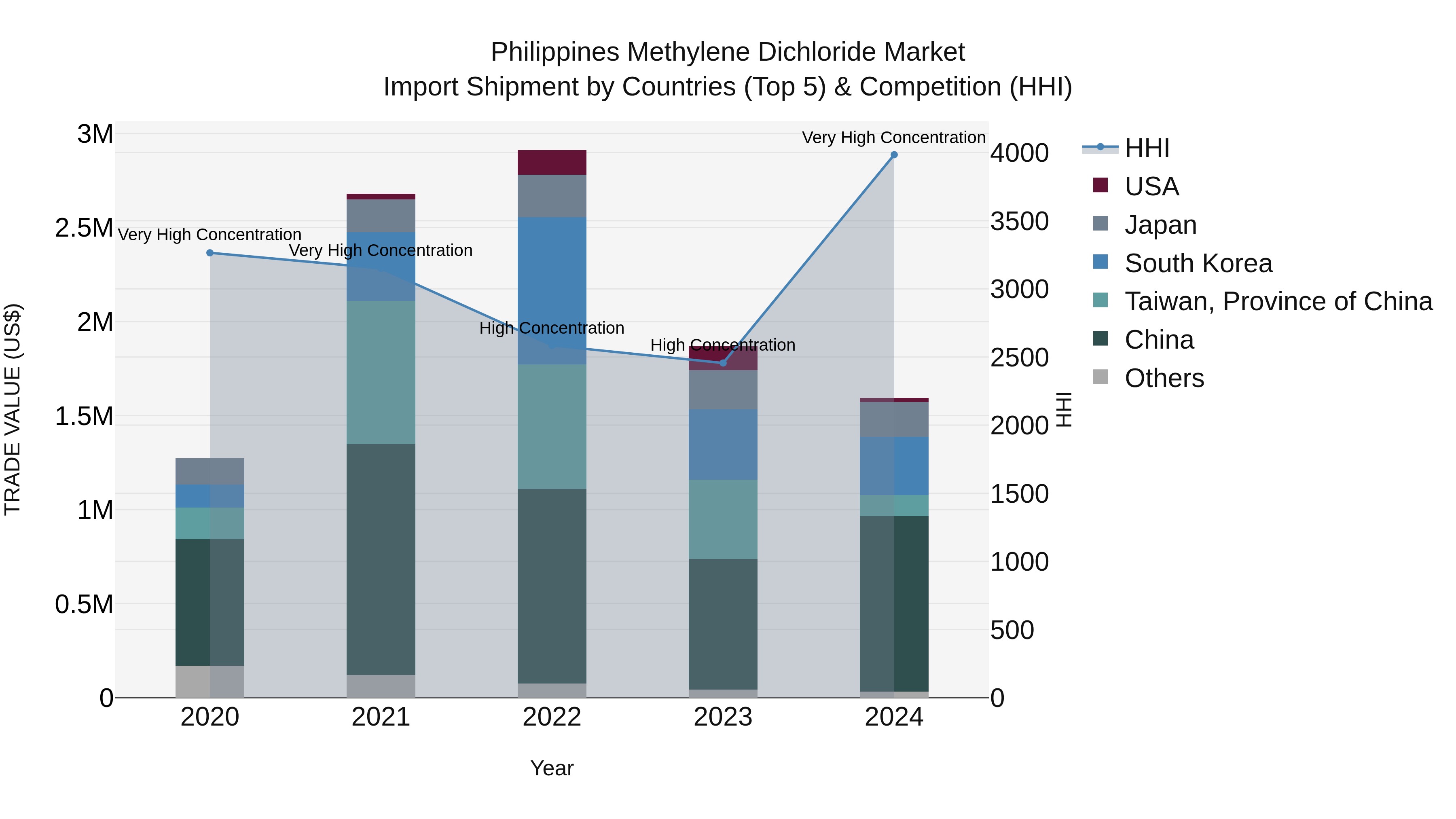
Task: Click the China dark green legend swatch
Action: coord(1100,339)
